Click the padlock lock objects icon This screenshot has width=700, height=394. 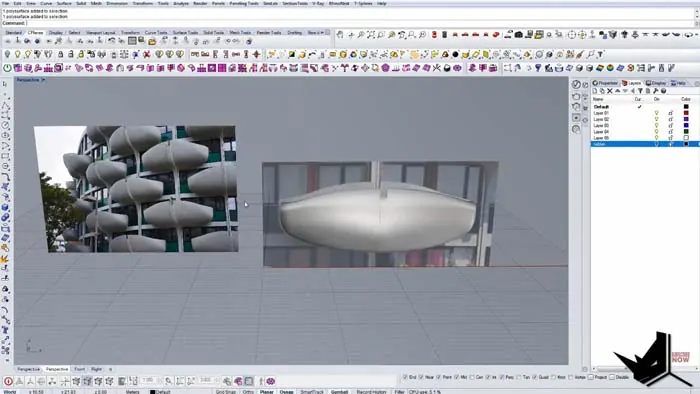[61, 54]
